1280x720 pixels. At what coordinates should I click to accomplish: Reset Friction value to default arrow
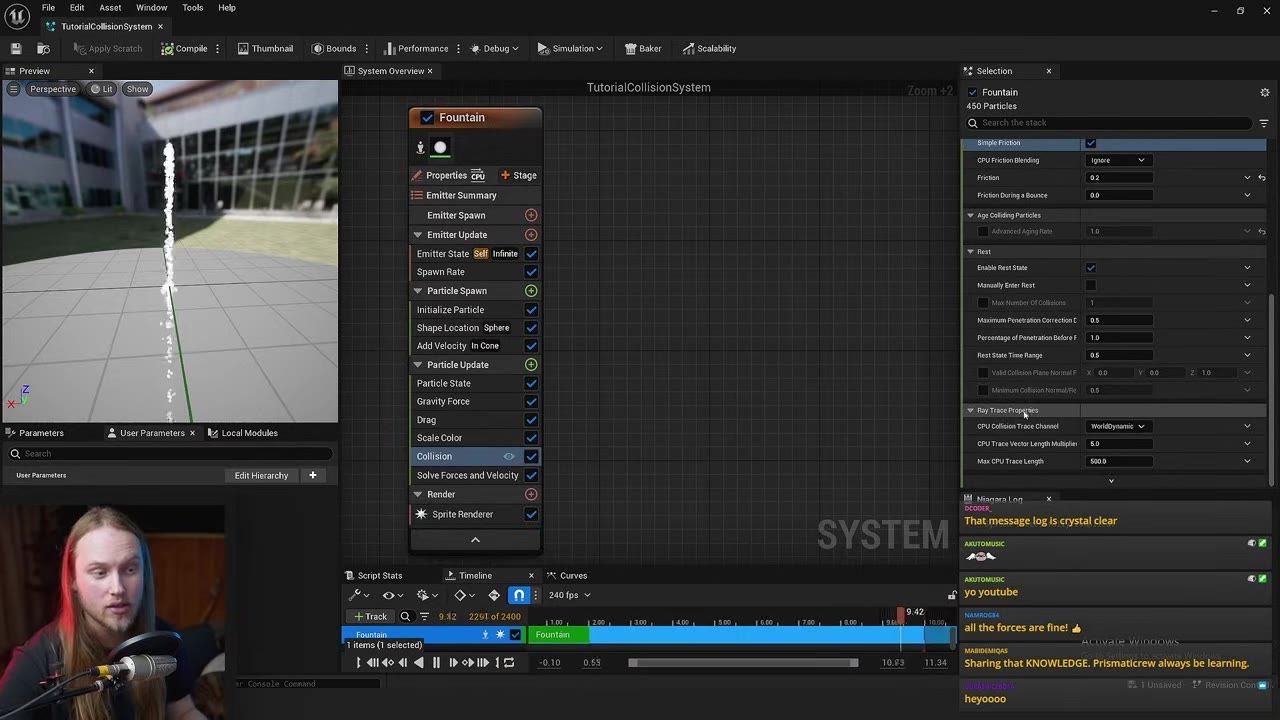1262,178
